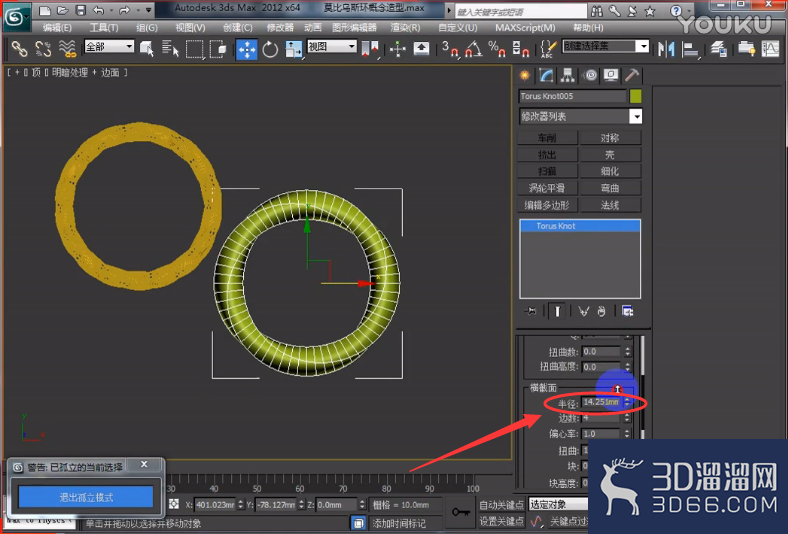This screenshot has height=534, width=788.
Task: Click the Select and Link chain icon
Action: pyautogui.click(x=20, y=49)
